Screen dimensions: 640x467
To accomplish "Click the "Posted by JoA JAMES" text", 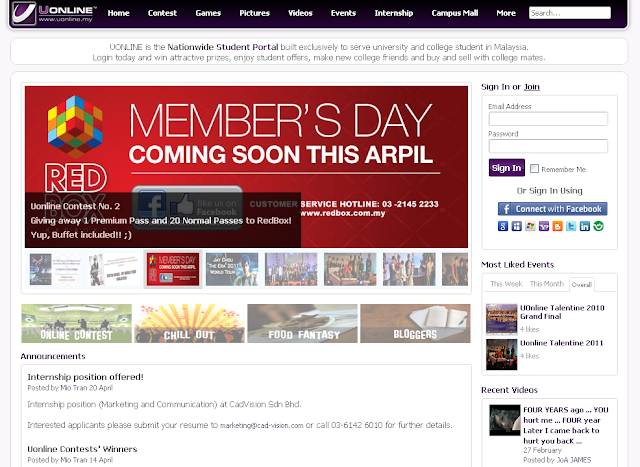I will pos(557,460).
